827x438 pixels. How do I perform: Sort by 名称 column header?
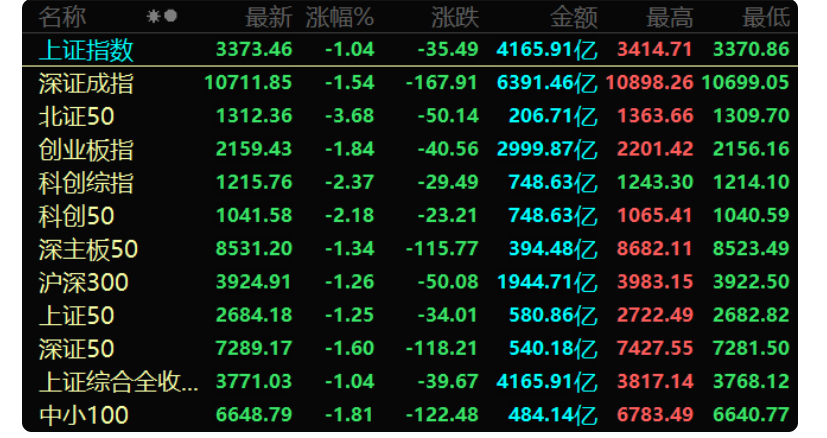[x=62, y=17]
